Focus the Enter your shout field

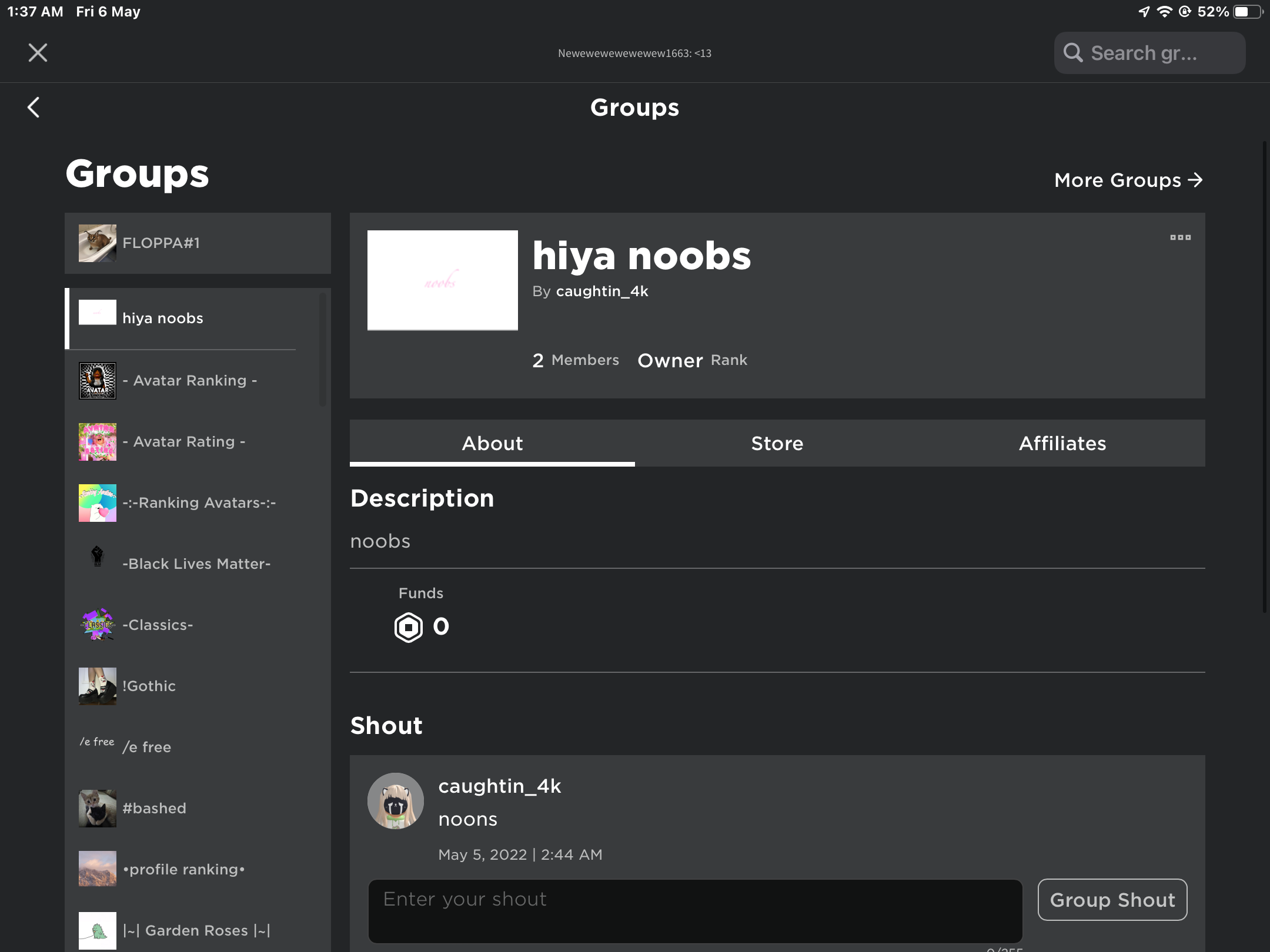click(x=695, y=911)
